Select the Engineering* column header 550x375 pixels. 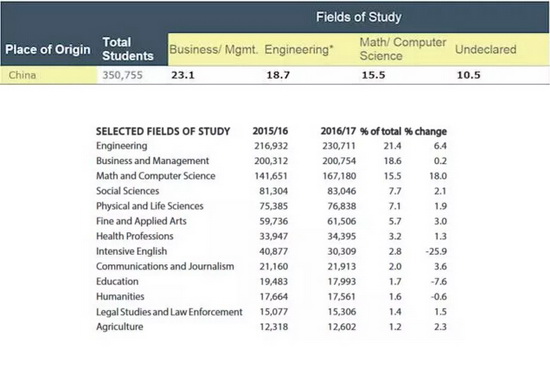pos(299,49)
